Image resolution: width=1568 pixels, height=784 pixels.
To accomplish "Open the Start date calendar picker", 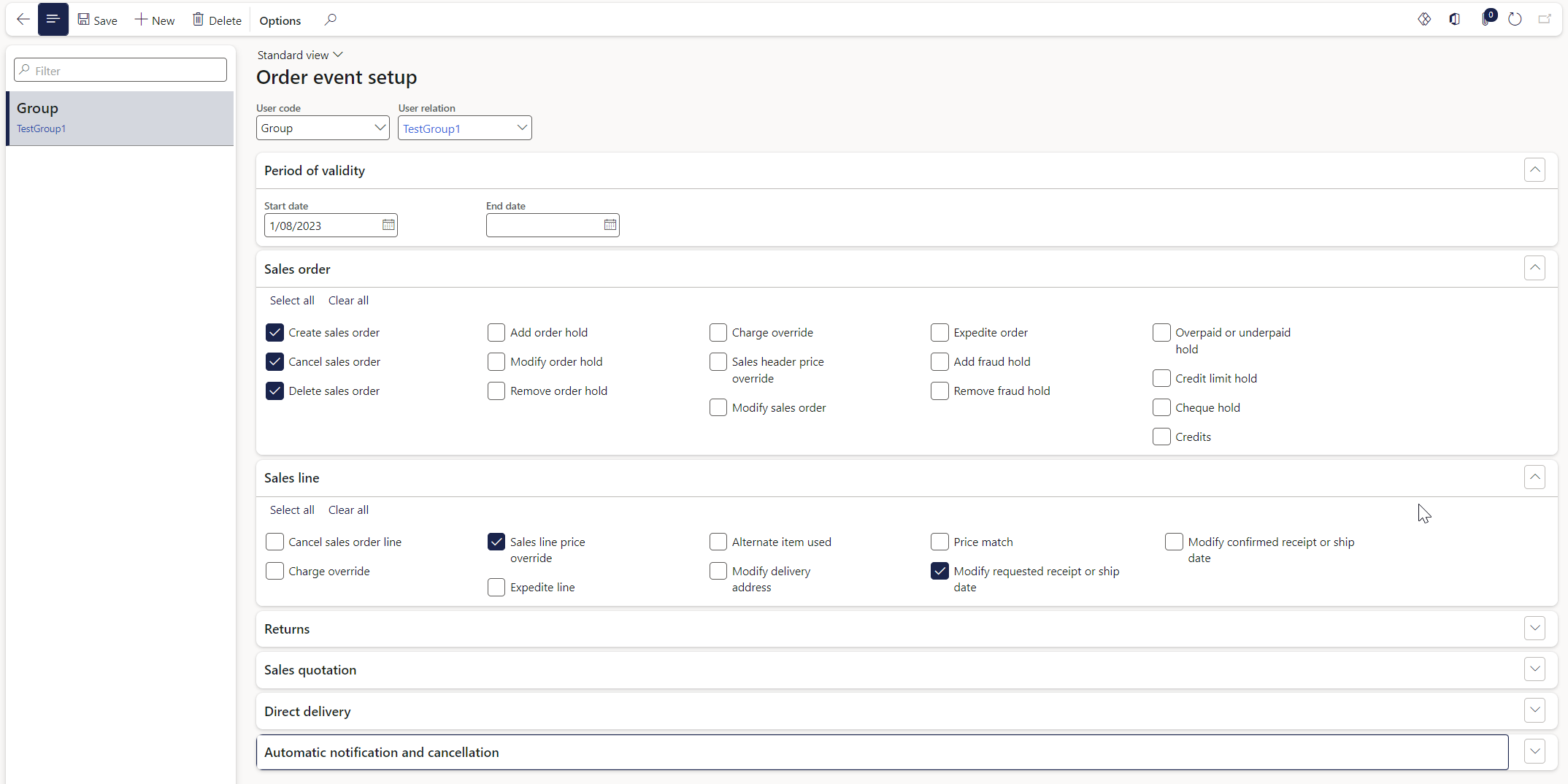I will 388,225.
